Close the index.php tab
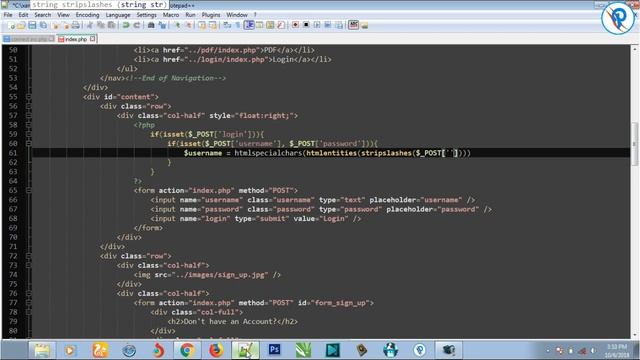Screen dimensions: 640x360 pos(93,39)
